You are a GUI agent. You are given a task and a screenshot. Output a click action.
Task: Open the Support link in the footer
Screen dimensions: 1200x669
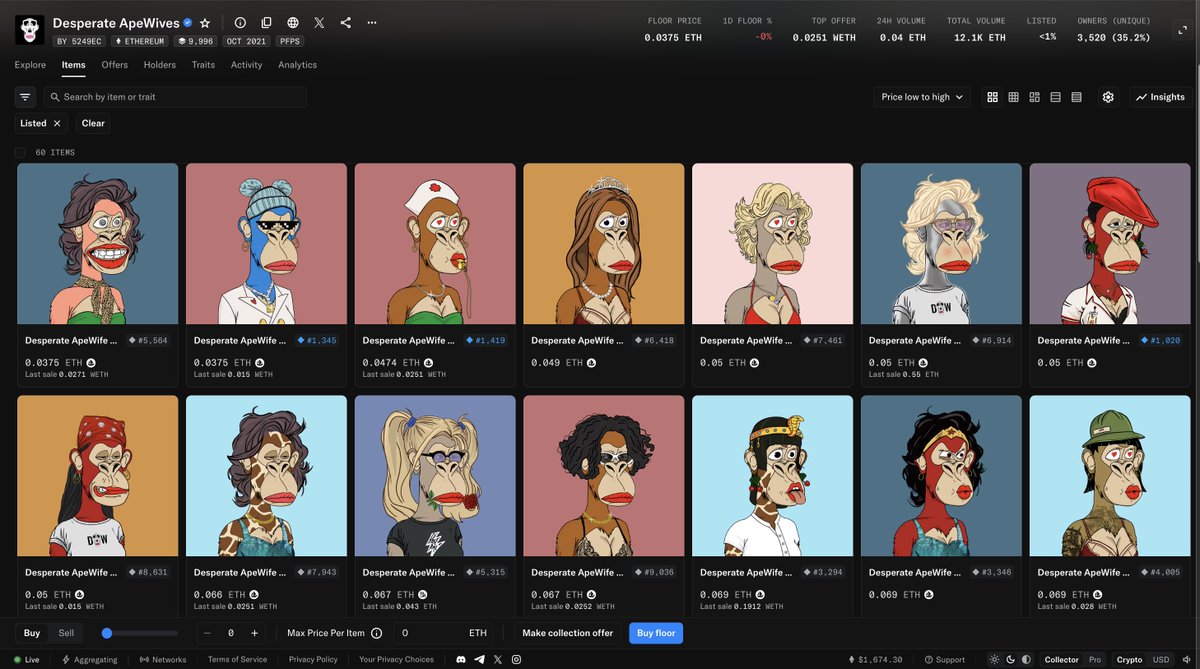pyautogui.click(x=945, y=659)
